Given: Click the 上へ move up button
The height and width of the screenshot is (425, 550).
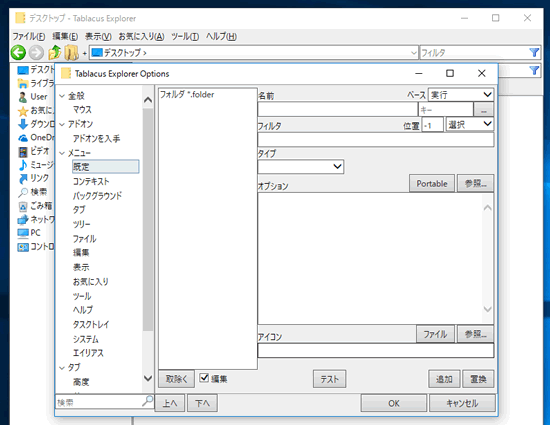Looking at the screenshot, I should (170, 403).
